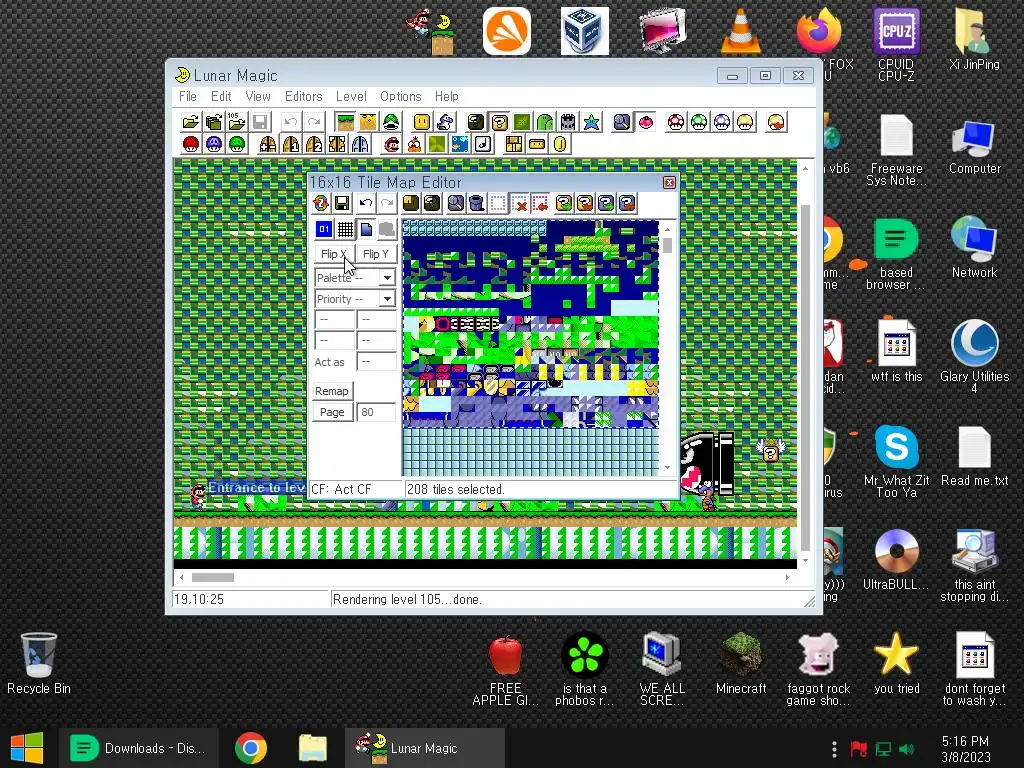Click the pink berry toolbar icon
The image size is (1024, 768).
[646, 122]
